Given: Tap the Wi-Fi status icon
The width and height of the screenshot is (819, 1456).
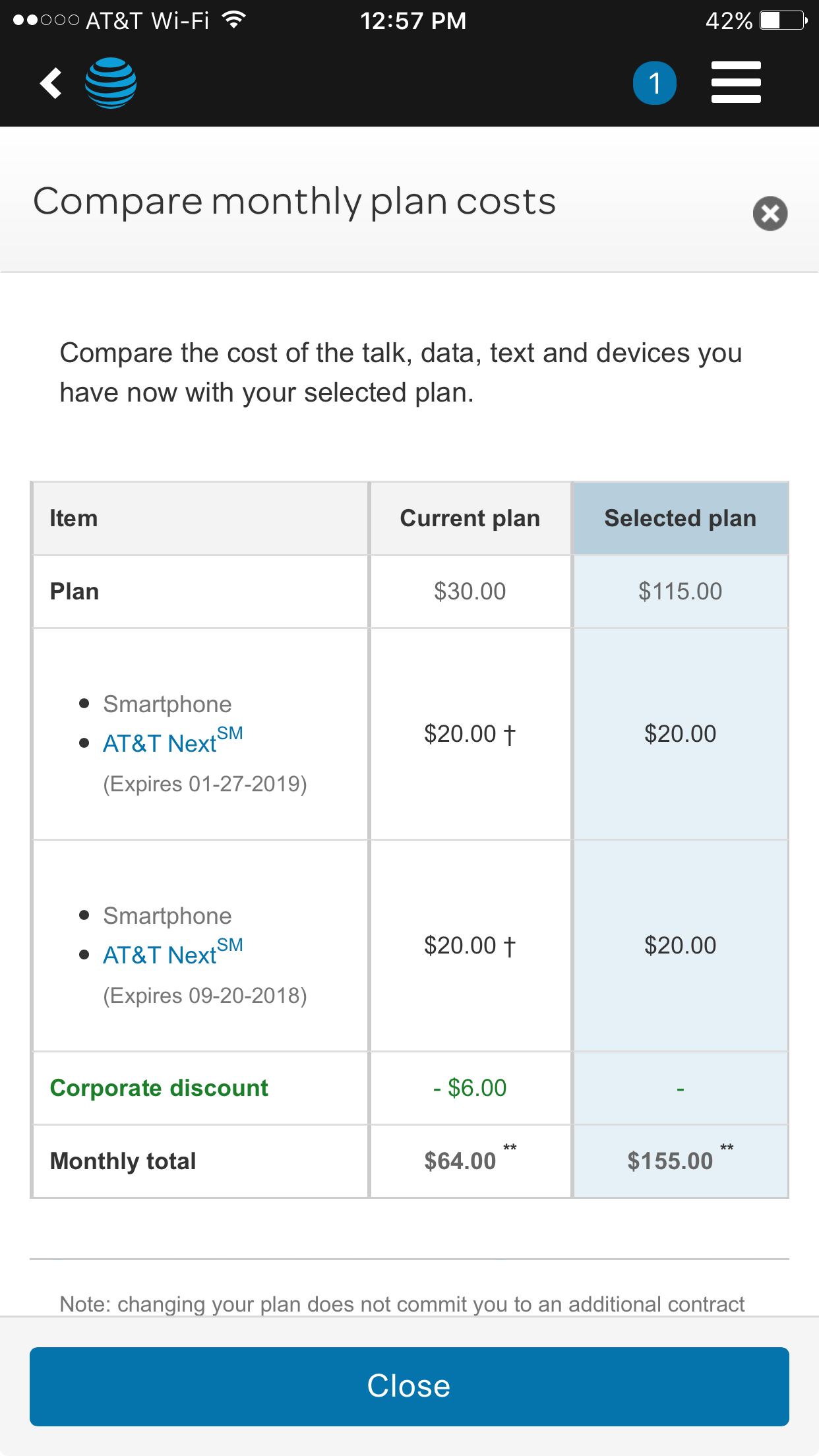Looking at the screenshot, I should point(233,20).
